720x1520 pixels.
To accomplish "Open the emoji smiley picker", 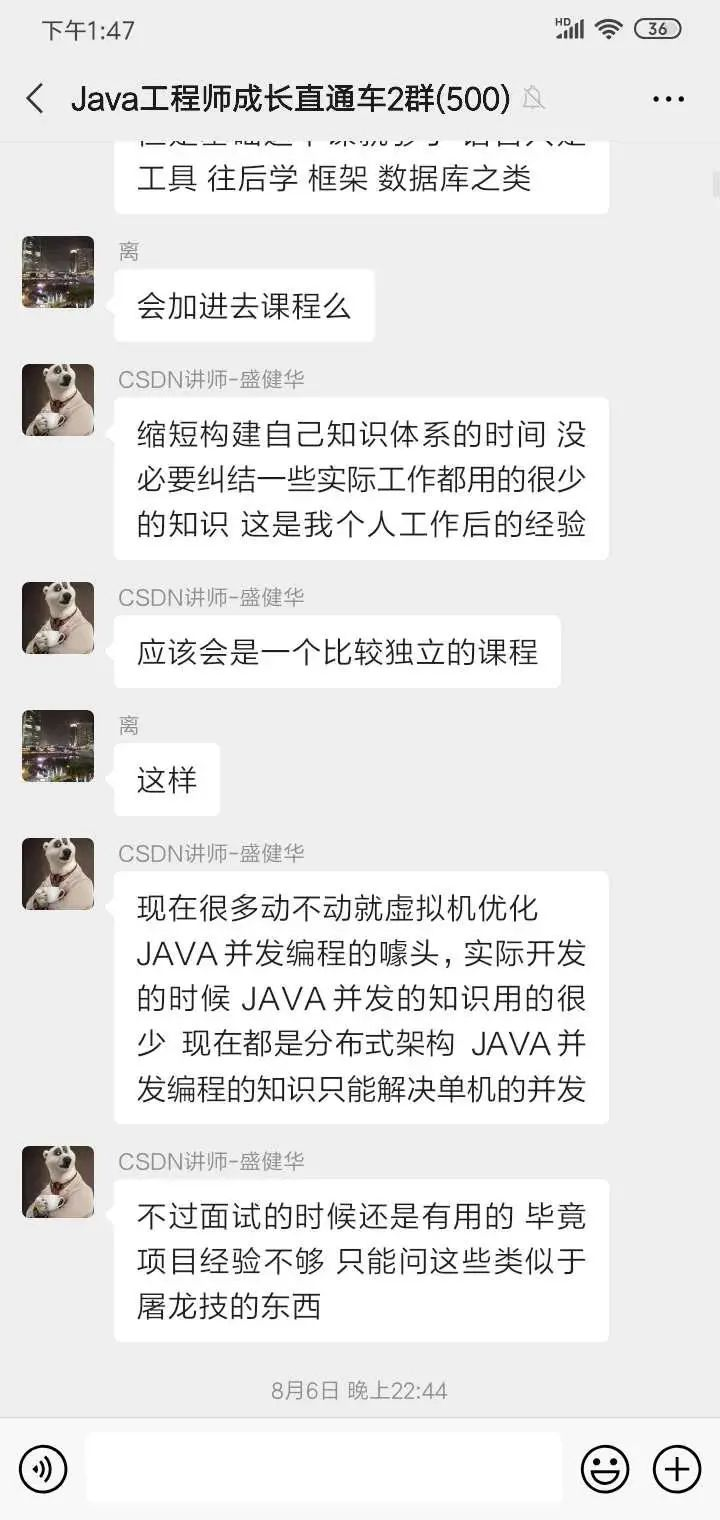I will (605, 1470).
